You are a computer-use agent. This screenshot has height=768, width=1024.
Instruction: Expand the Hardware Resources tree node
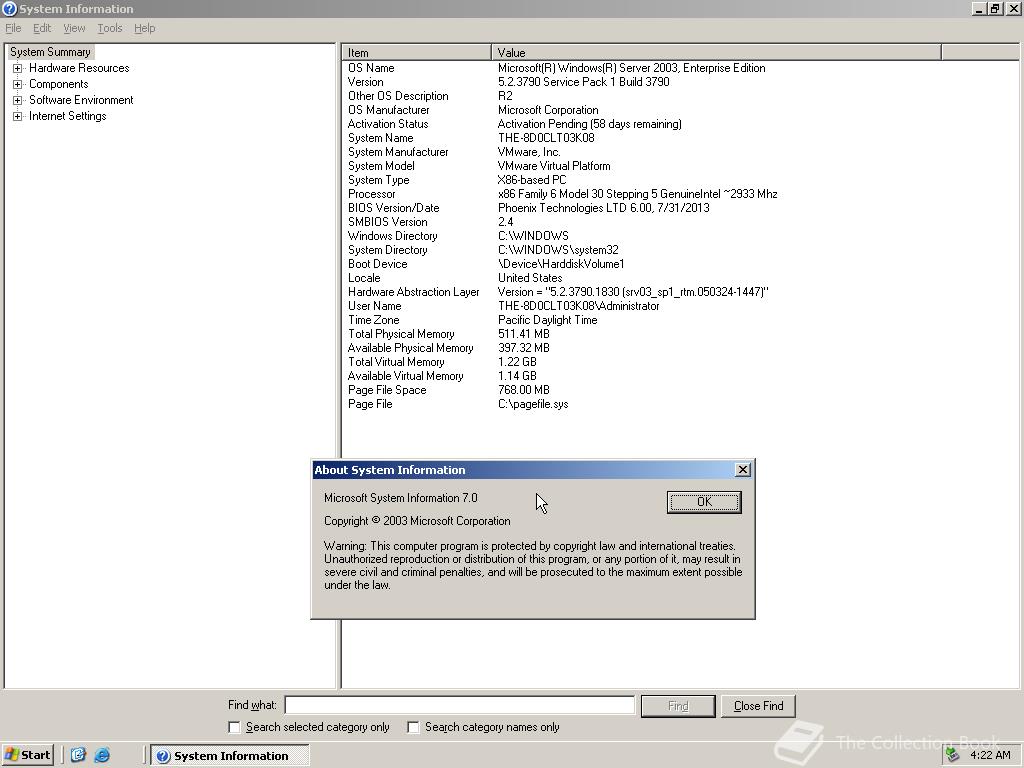[x=18, y=68]
